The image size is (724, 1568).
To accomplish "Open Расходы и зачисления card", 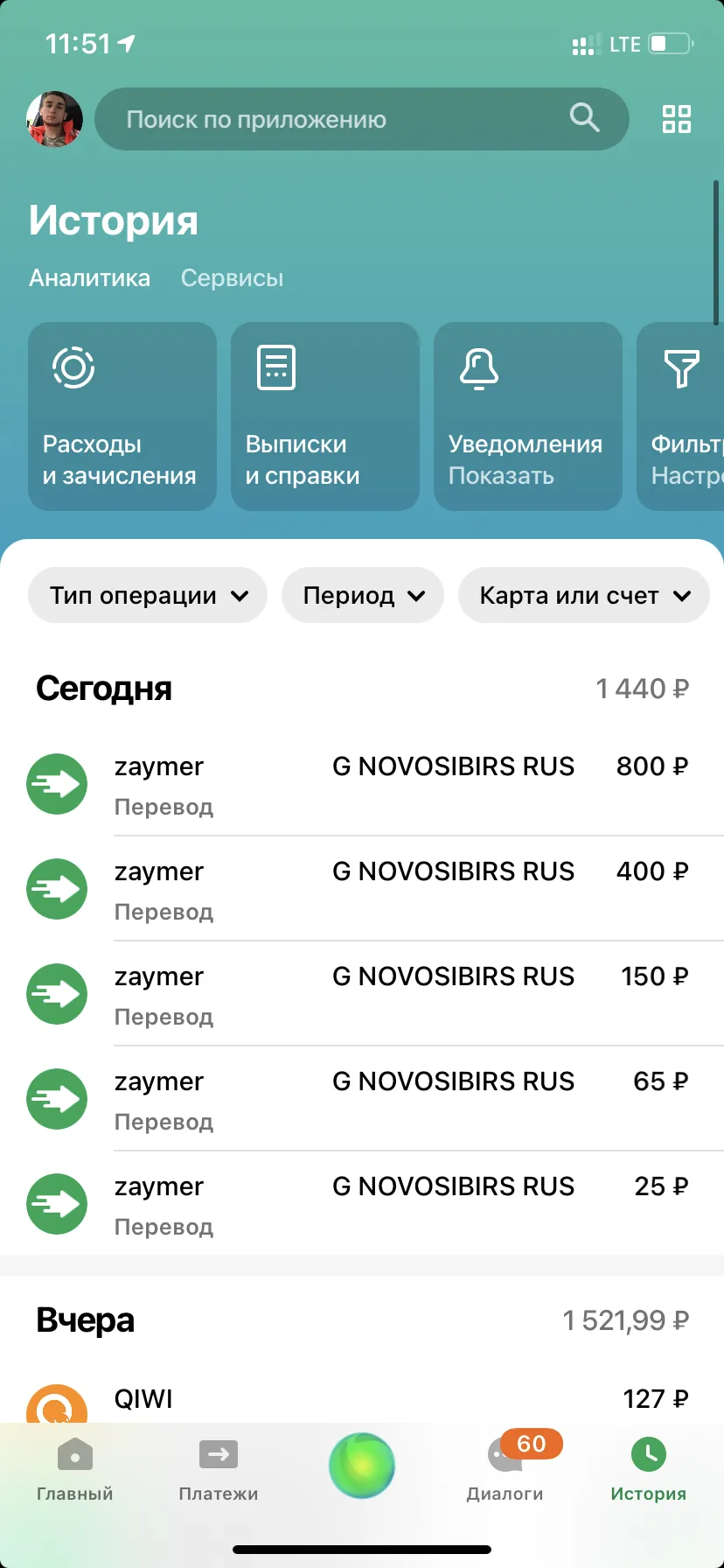I will (122, 416).
